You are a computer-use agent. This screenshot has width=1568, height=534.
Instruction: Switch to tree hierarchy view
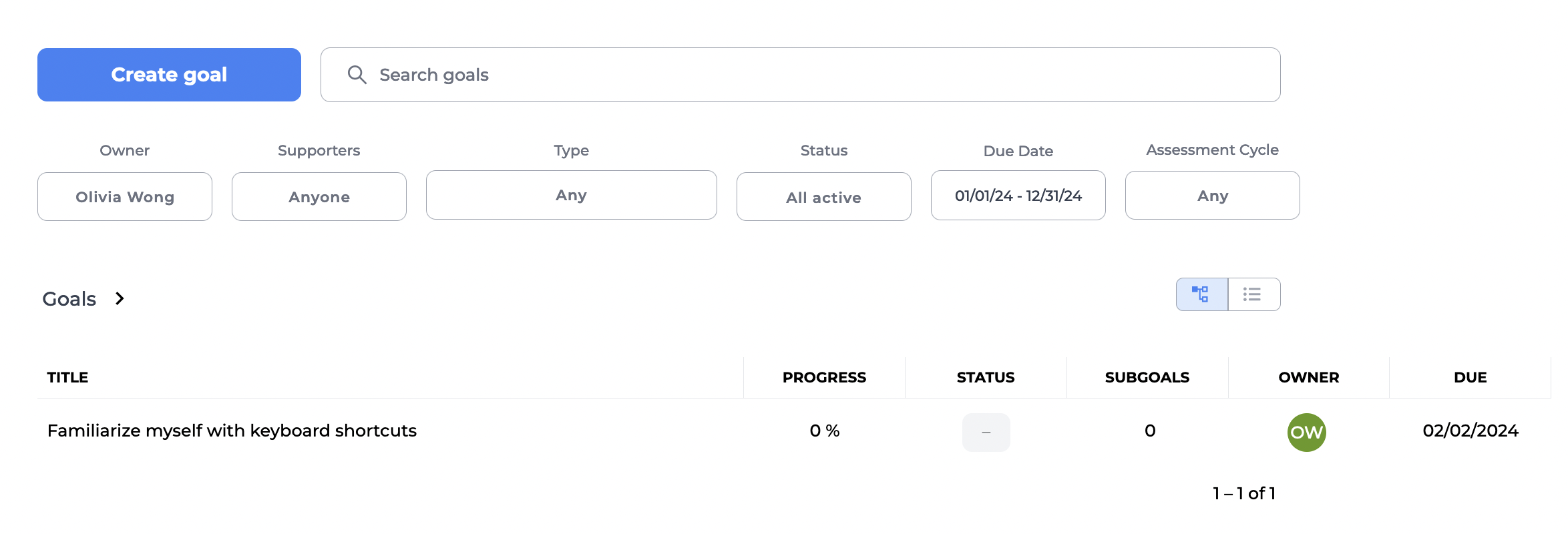(x=1201, y=294)
